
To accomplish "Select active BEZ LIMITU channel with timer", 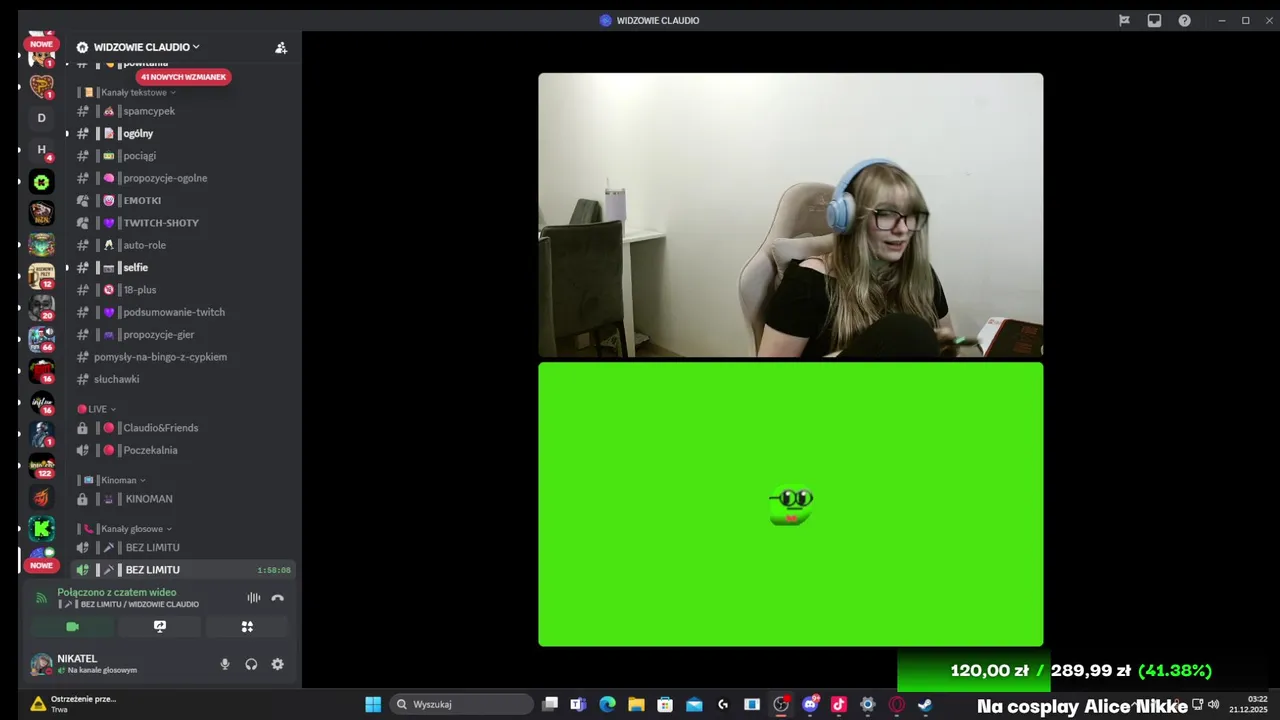I will tap(181, 570).
